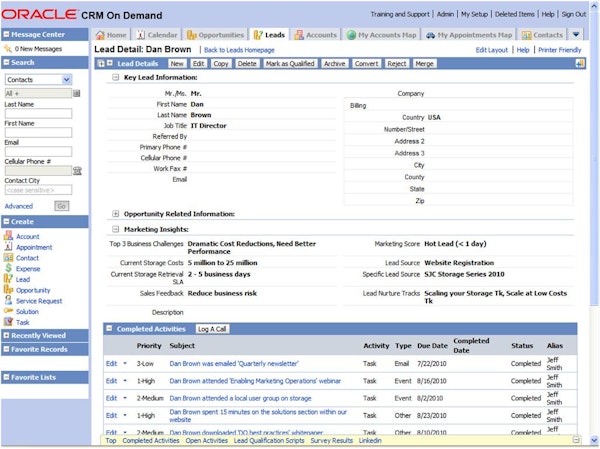
Task: Open row menu arrow for Quarterly newsletter activity
Action: click(x=125, y=363)
